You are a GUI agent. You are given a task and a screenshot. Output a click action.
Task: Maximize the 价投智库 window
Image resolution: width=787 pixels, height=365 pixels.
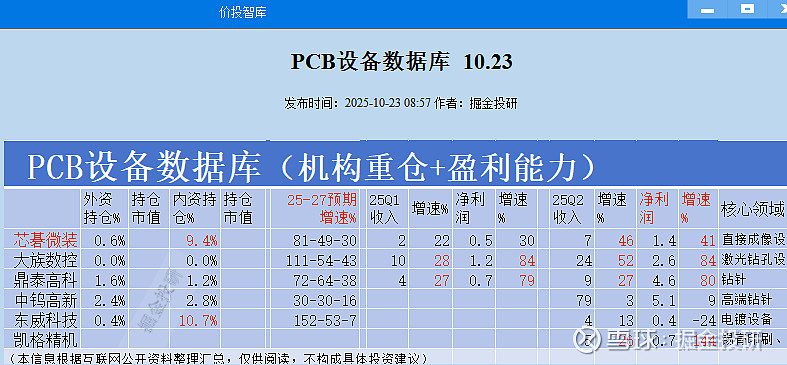[x=748, y=10]
